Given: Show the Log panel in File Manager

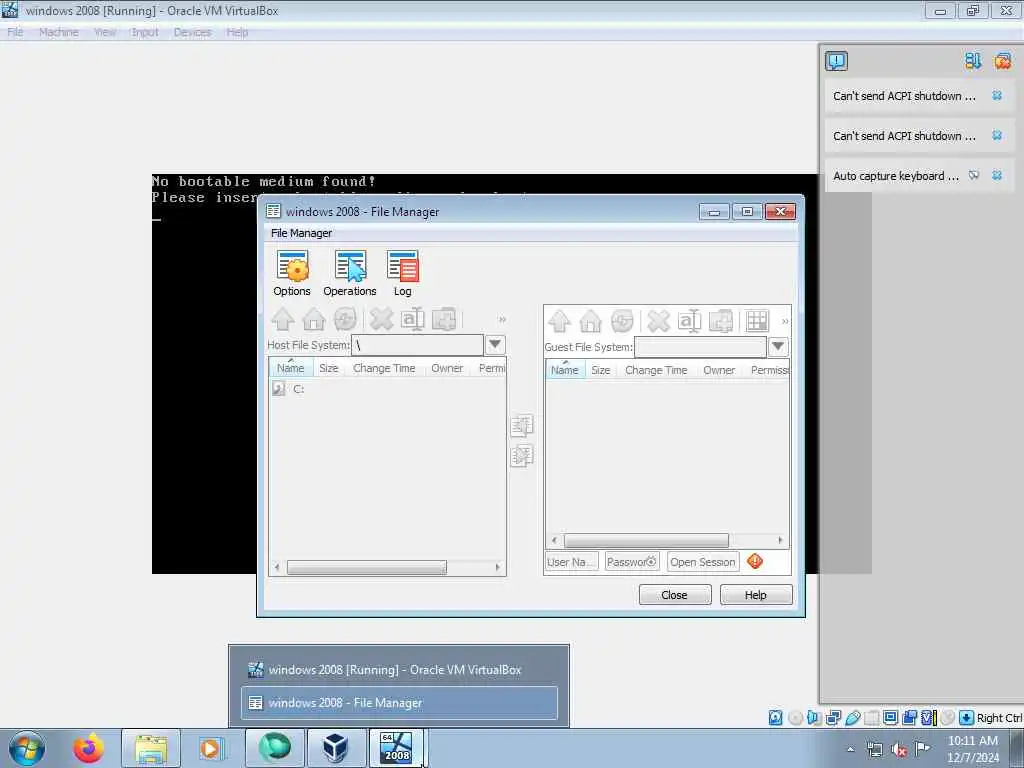Looking at the screenshot, I should (402, 274).
